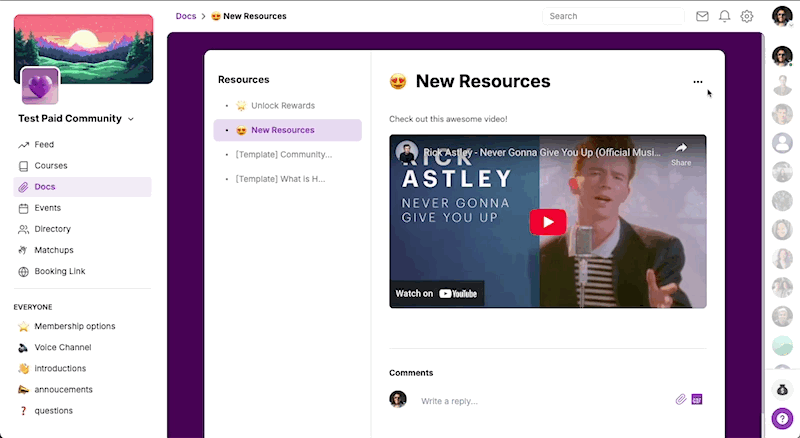Screen dimensions: 800x438
Task: Open the annoucements channel
Action: tap(82, 390)
